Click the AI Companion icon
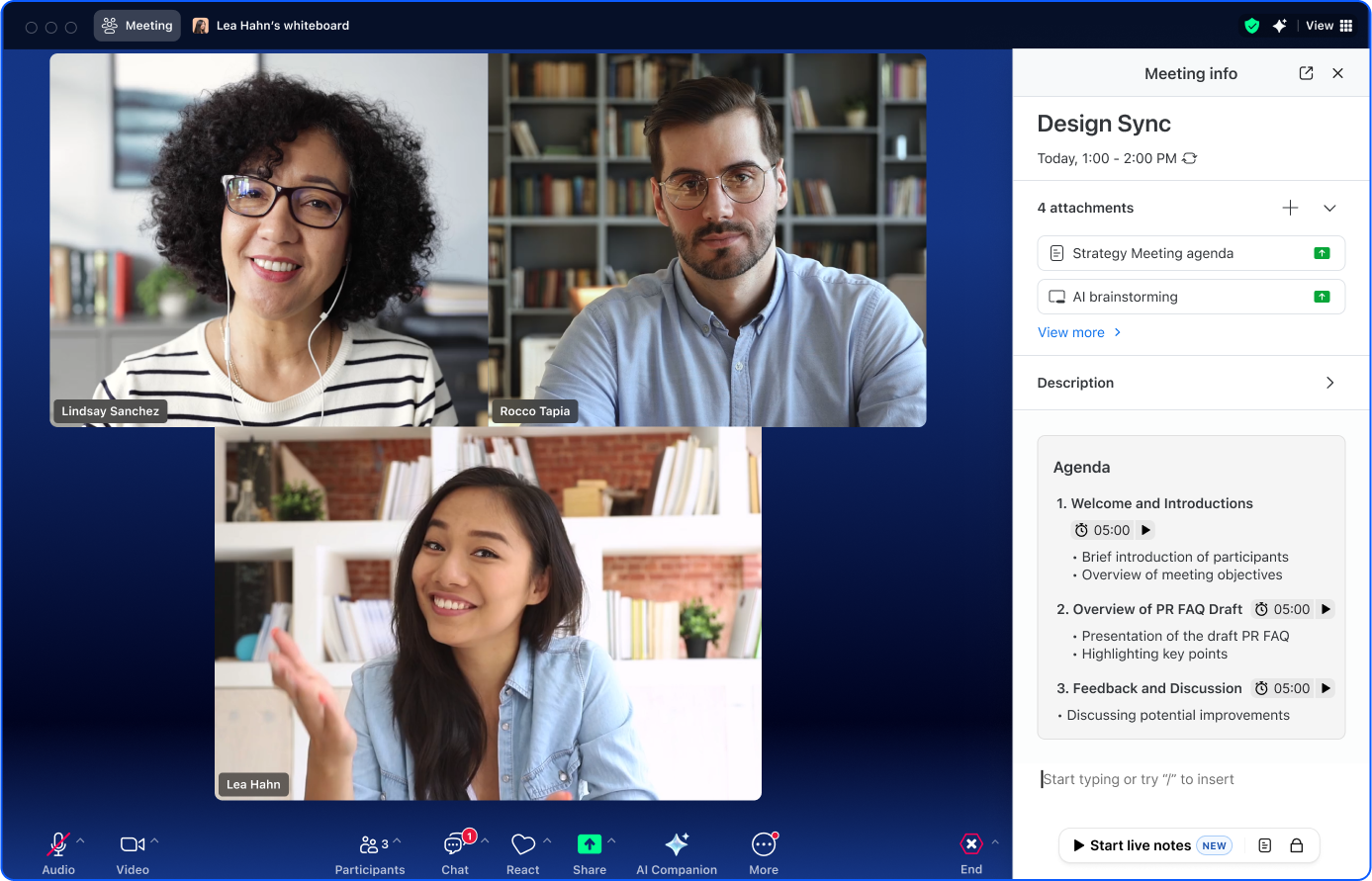 (676, 842)
